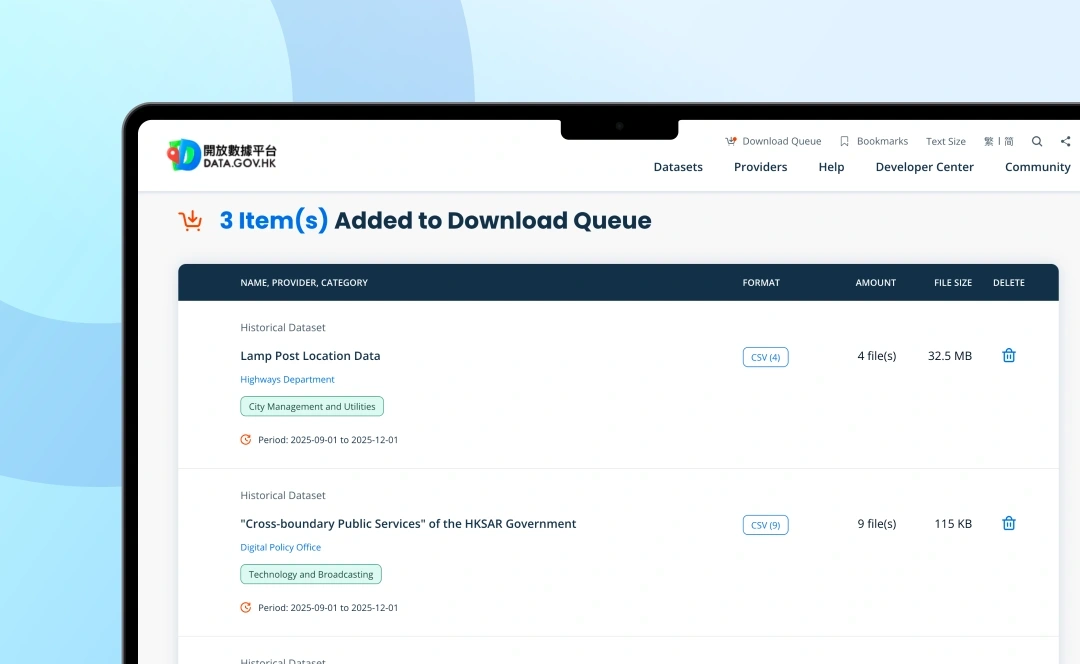Click the orange download cart heading icon
Screen dimensions: 1080x664
(190, 220)
